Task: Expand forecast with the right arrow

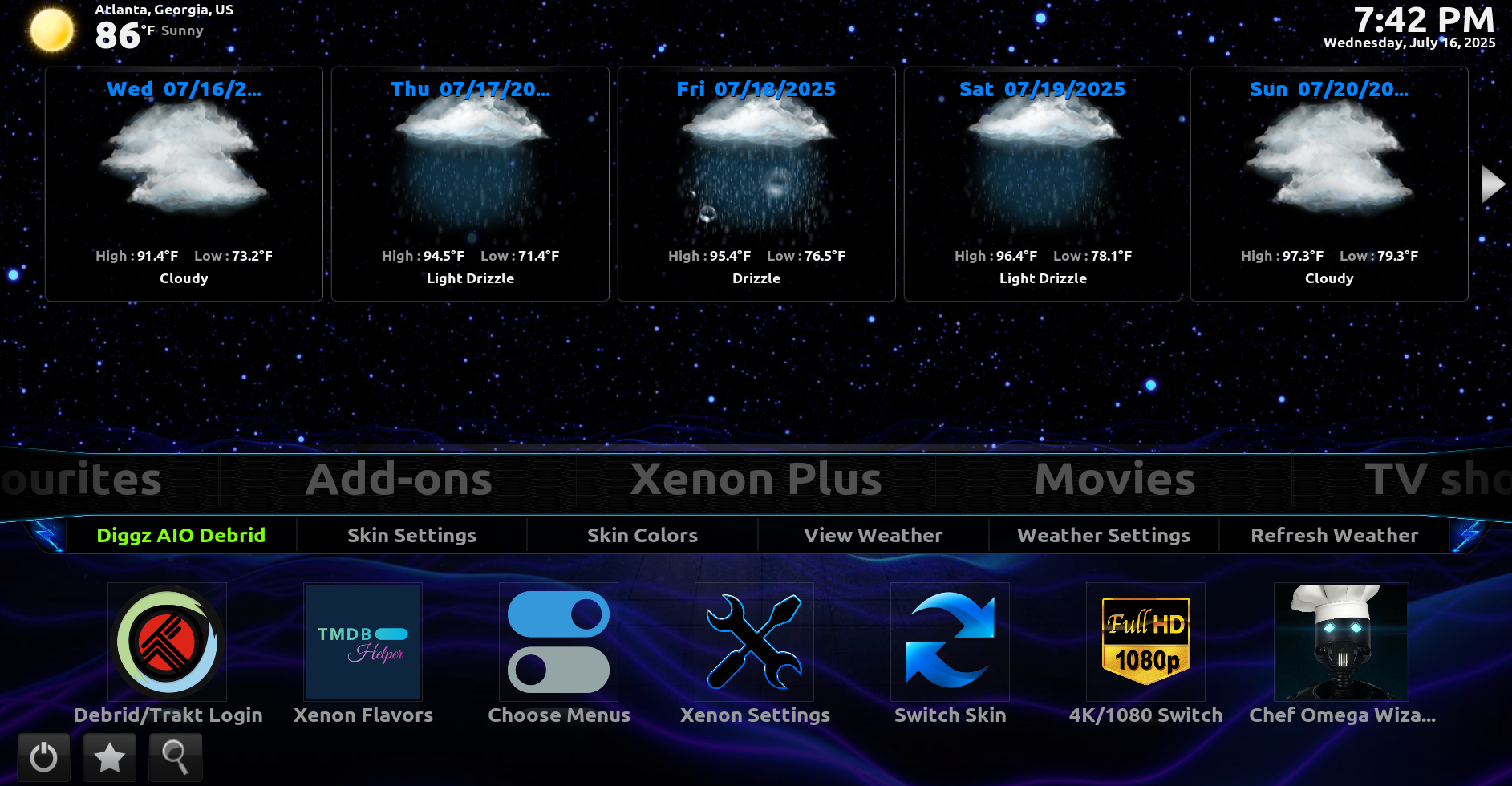Action: point(1493,183)
